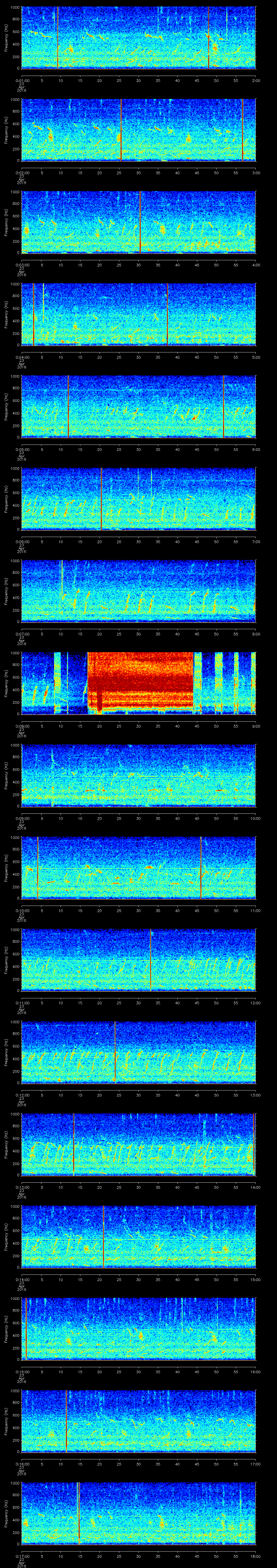Click the 0:04:00 start time label
The width and height of the screenshot is (277, 1568).
pos(22,357)
